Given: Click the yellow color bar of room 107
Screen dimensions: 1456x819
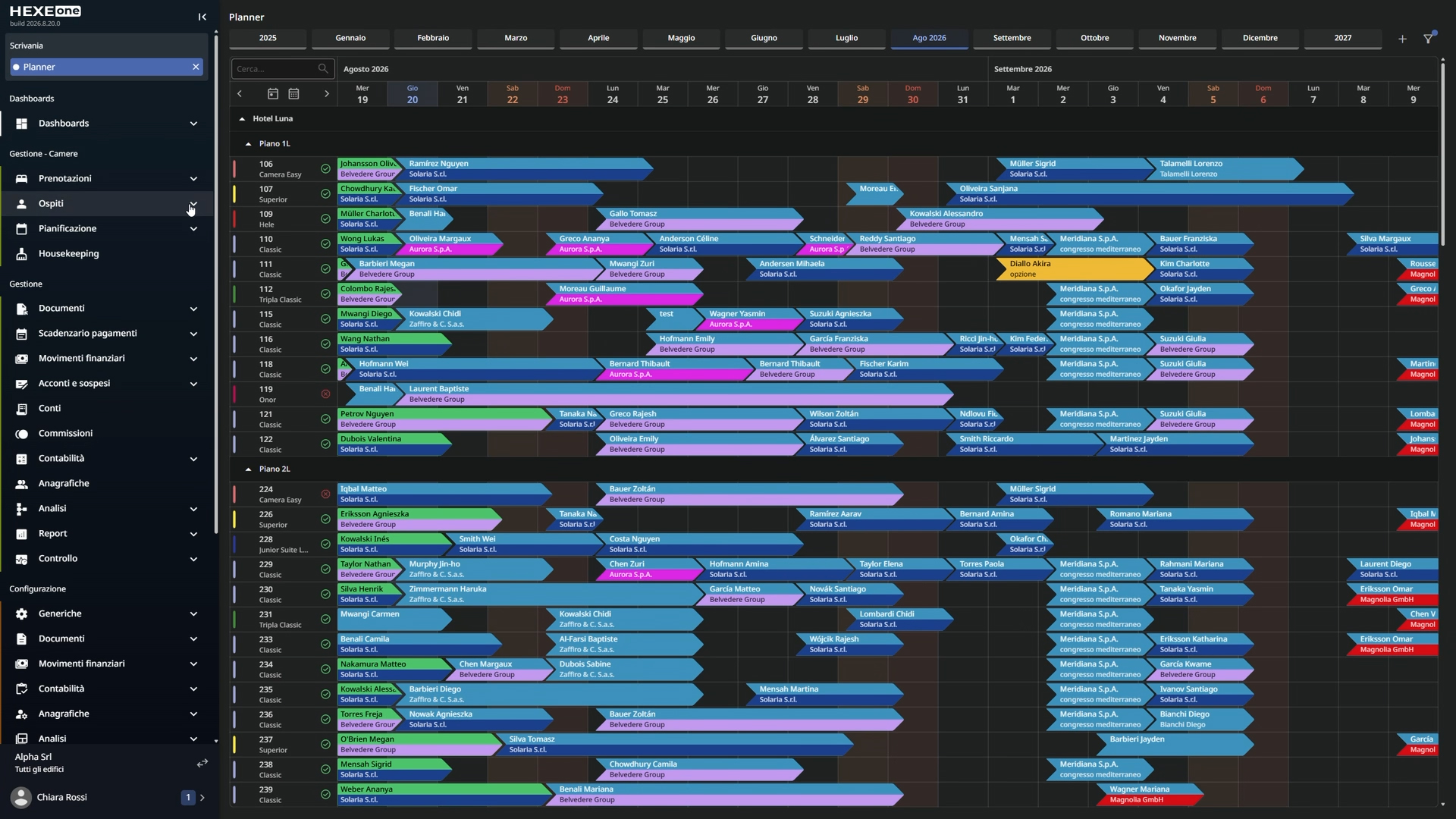Looking at the screenshot, I should point(234,194).
